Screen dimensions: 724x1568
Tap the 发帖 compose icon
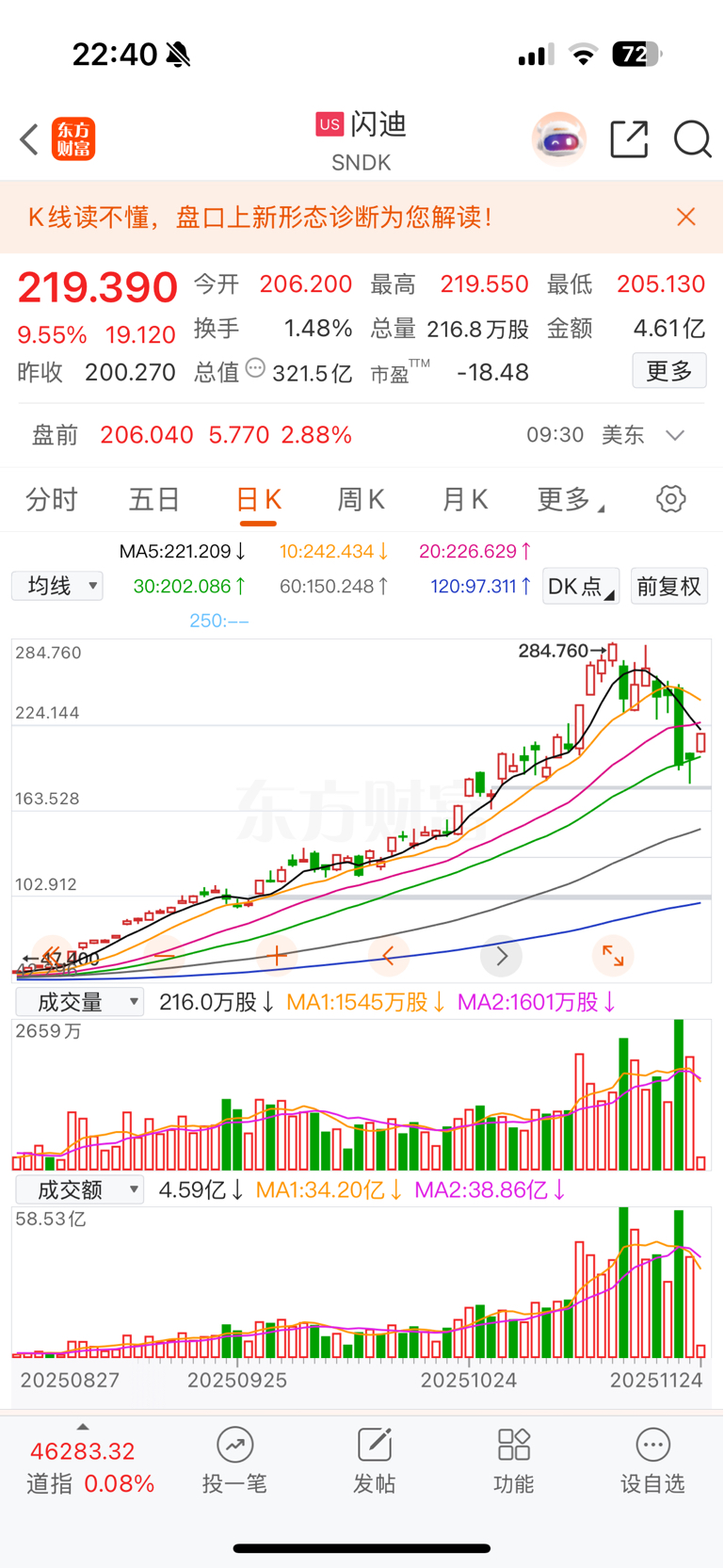(374, 1445)
